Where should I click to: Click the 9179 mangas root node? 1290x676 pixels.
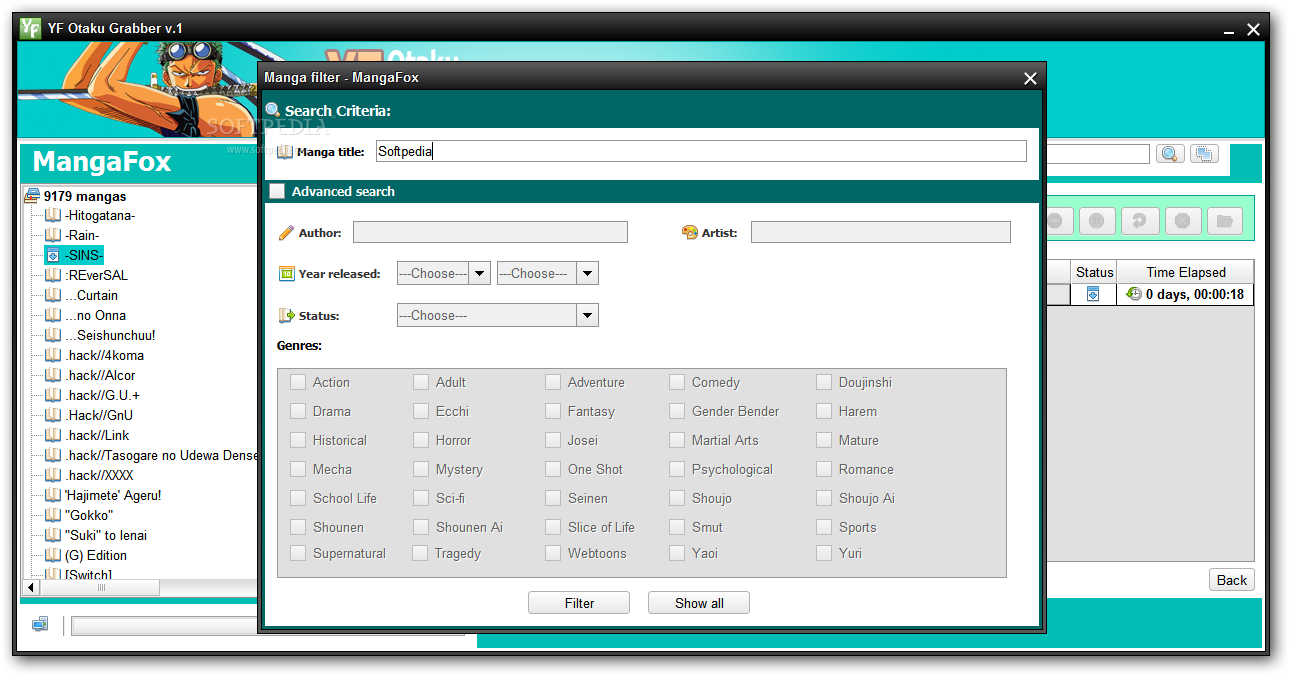coord(85,196)
